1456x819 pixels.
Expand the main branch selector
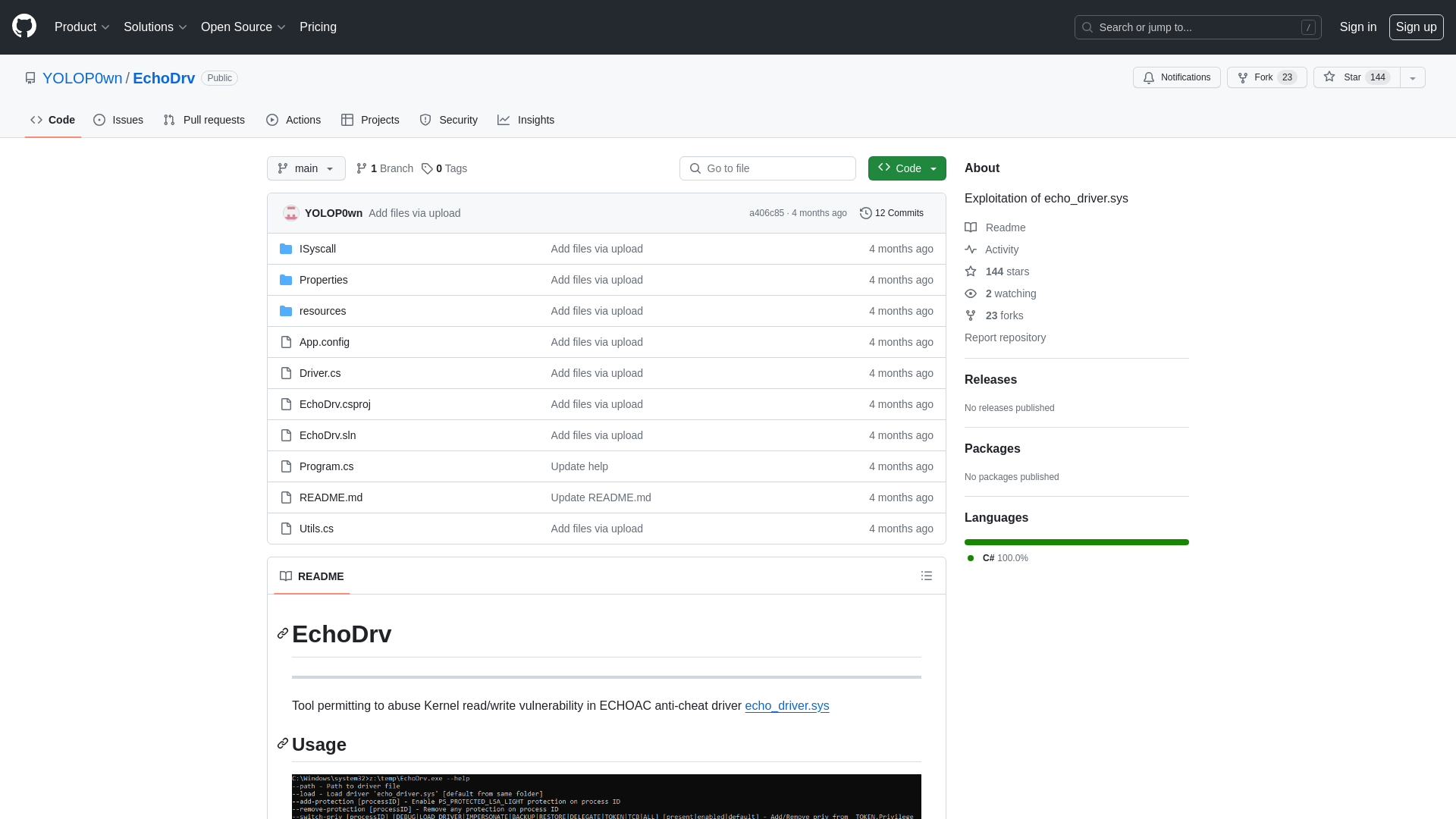pos(306,168)
